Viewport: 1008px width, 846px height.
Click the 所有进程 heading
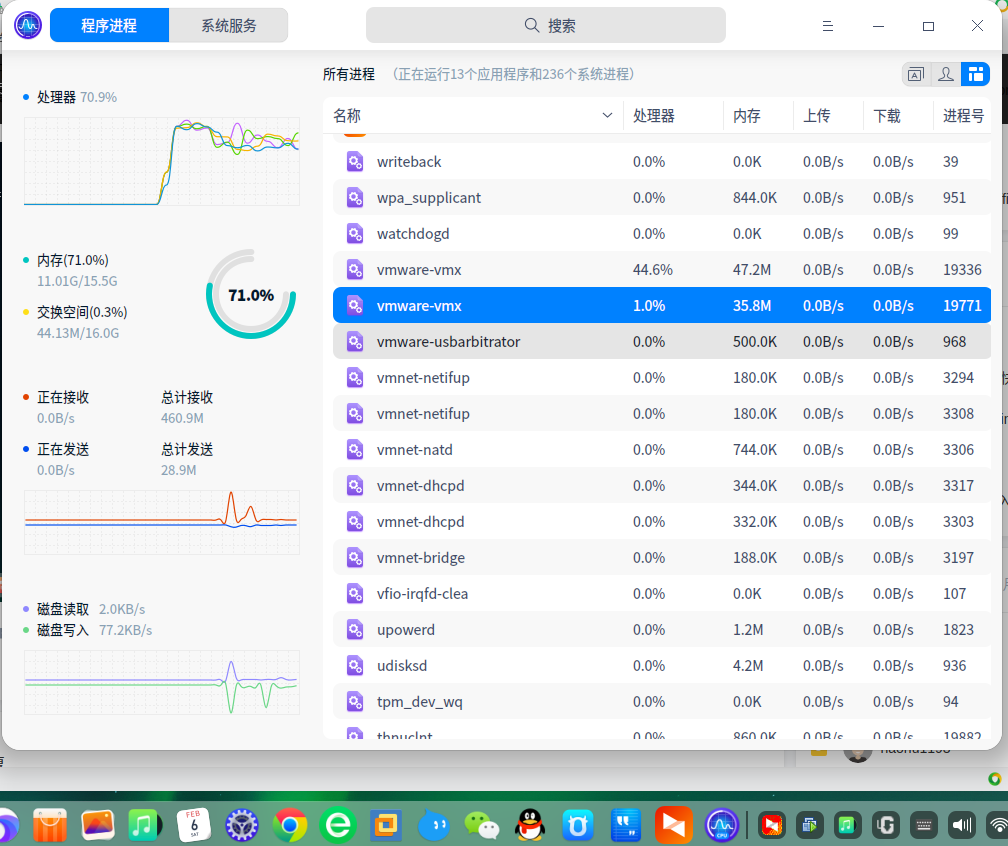pos(348,75)
